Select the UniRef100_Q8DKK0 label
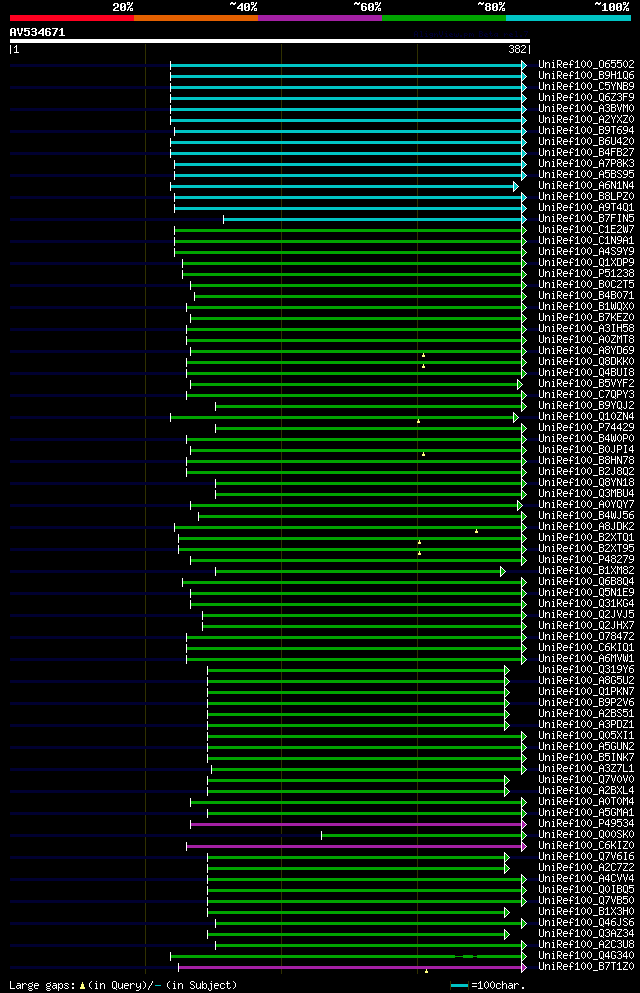Image resolution: width=640 pixels, height=993 pixels. [586, 362]
